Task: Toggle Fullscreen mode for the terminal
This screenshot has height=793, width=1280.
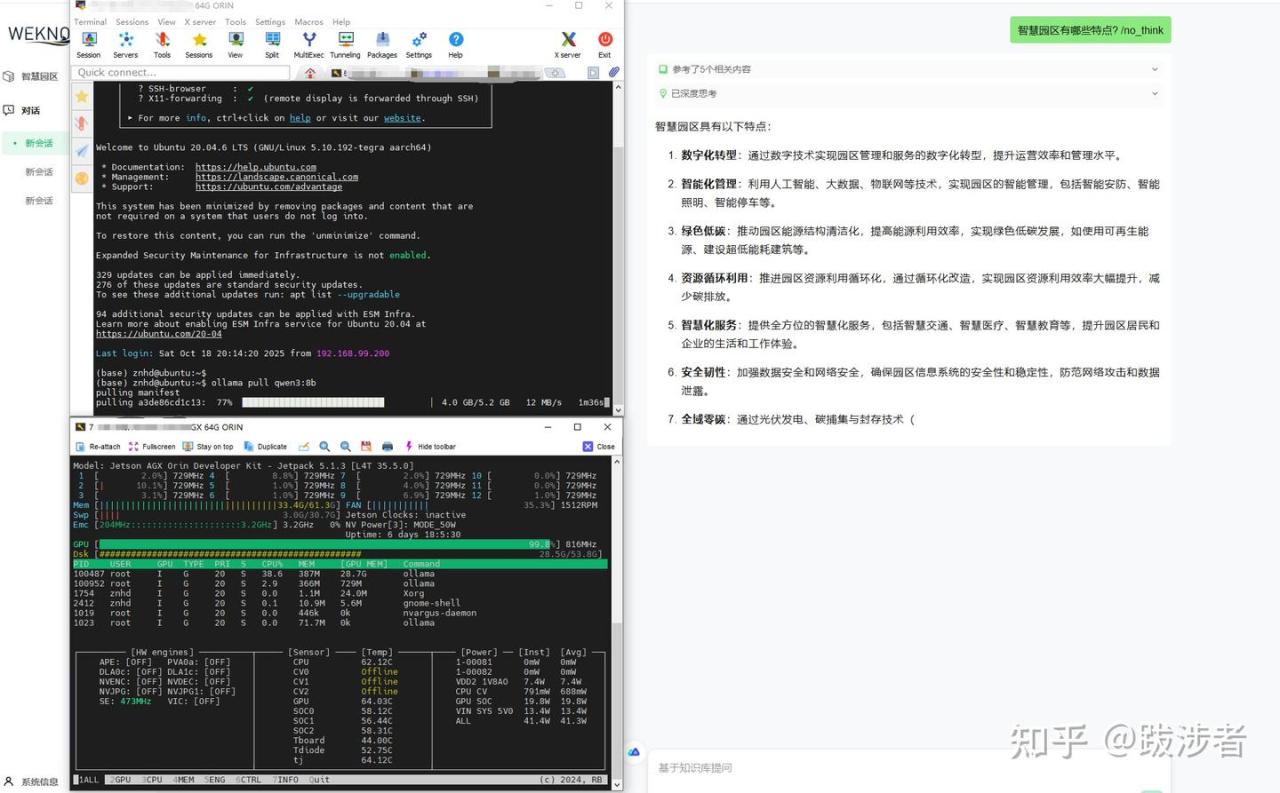Action: click(x=152, y=447)
